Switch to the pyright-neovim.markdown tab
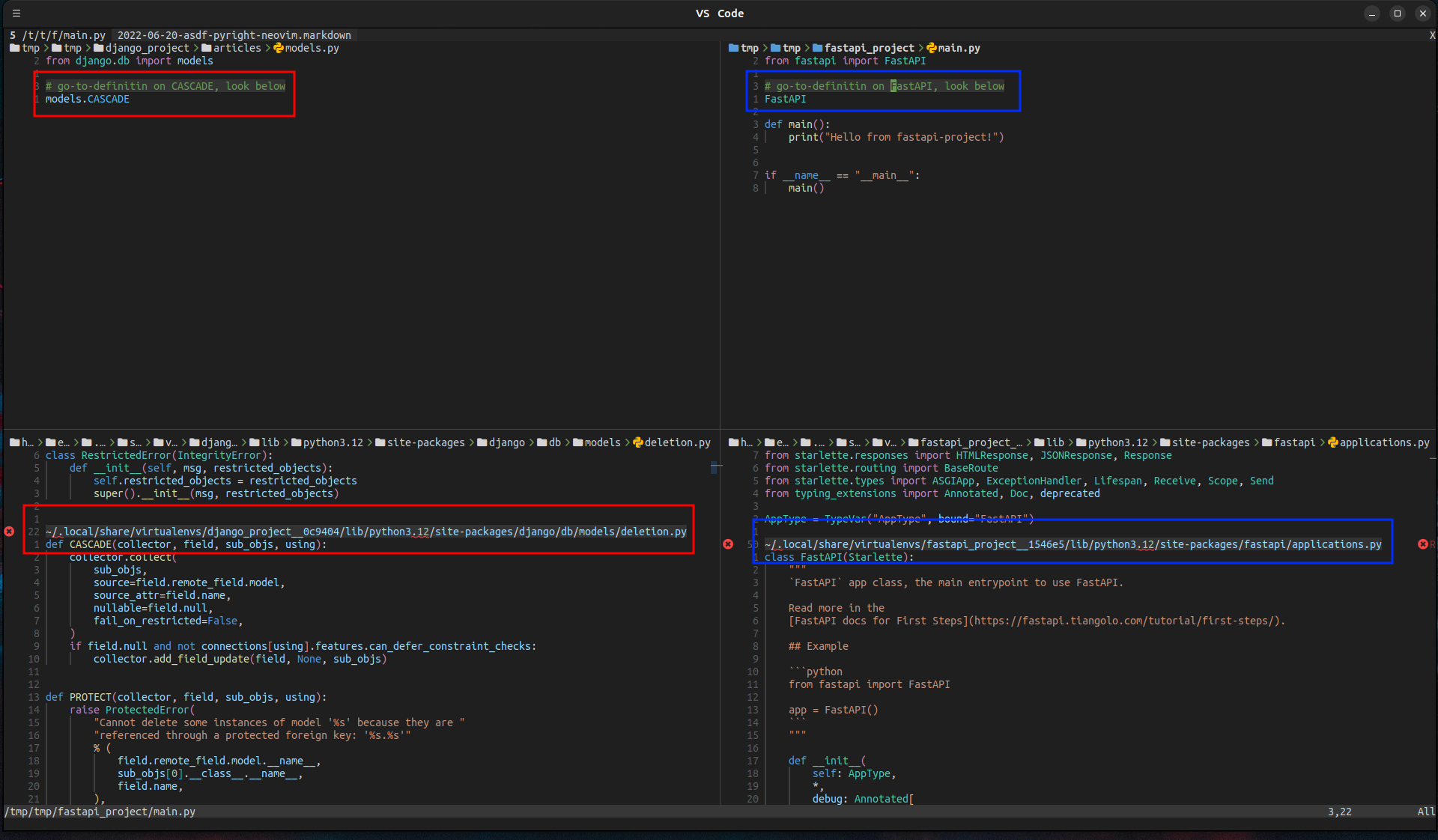This screenshot has height=840, width=1438. pos(234,35)
